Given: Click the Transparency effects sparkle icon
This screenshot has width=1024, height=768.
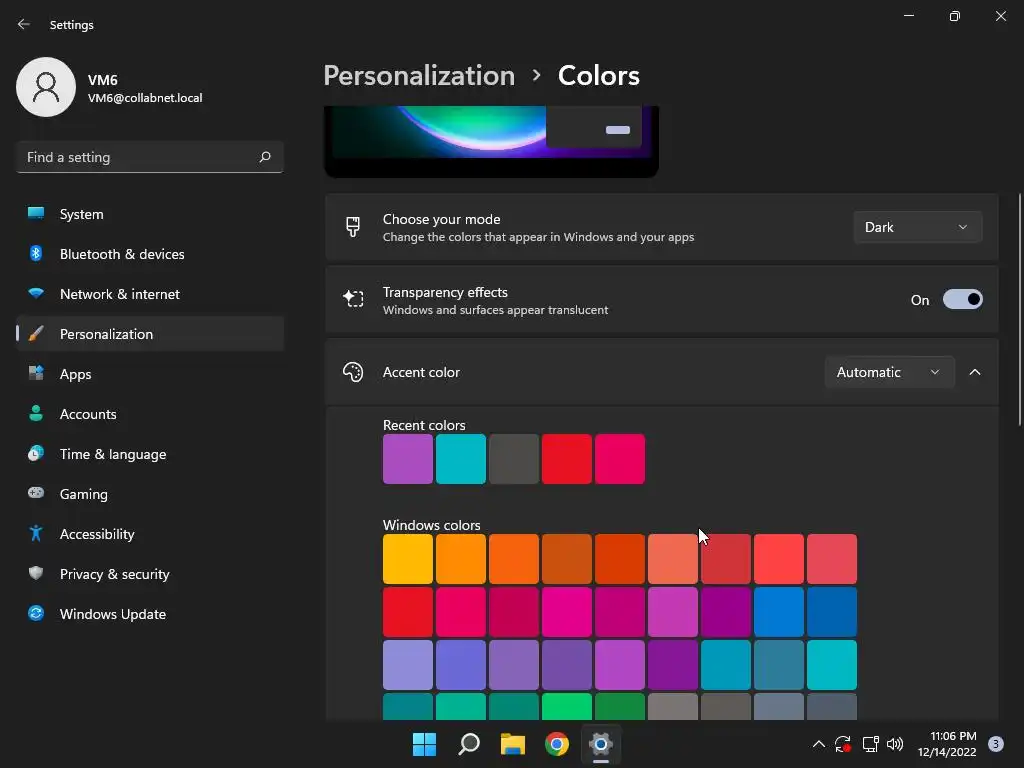Looking at the screenshot, I should (353, 299).
